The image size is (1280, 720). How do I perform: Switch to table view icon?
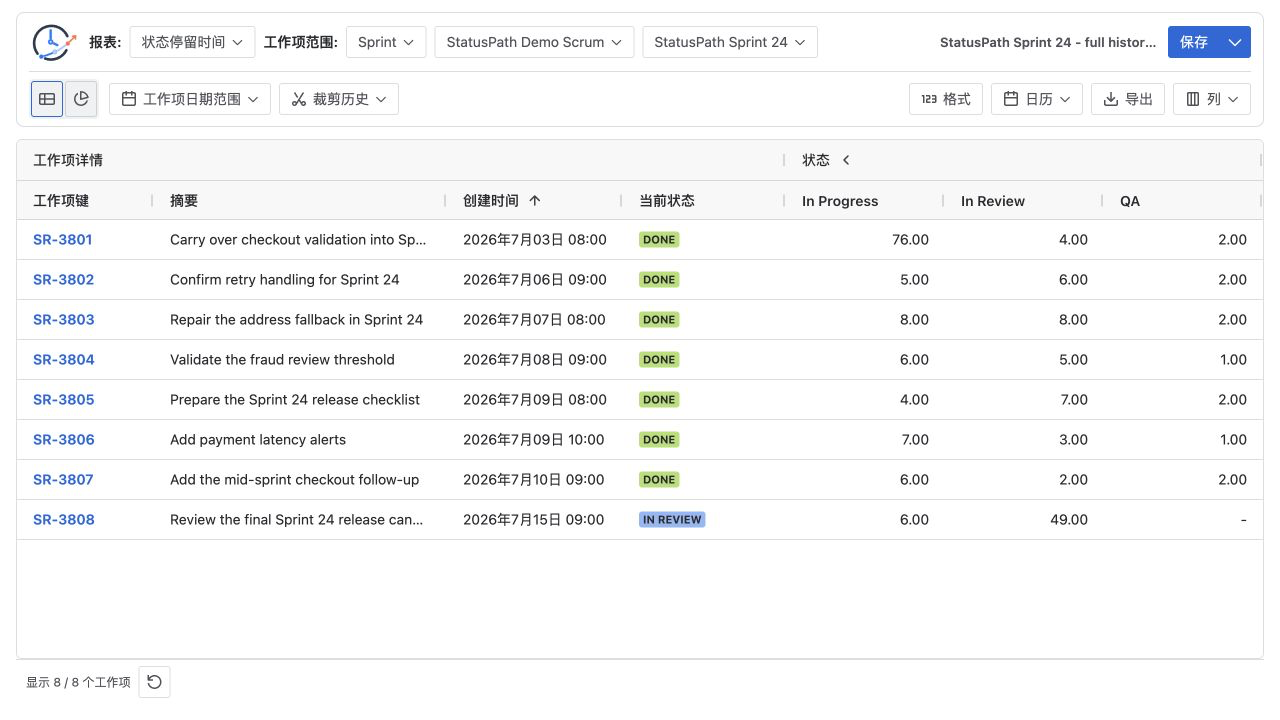pos(47,99)
